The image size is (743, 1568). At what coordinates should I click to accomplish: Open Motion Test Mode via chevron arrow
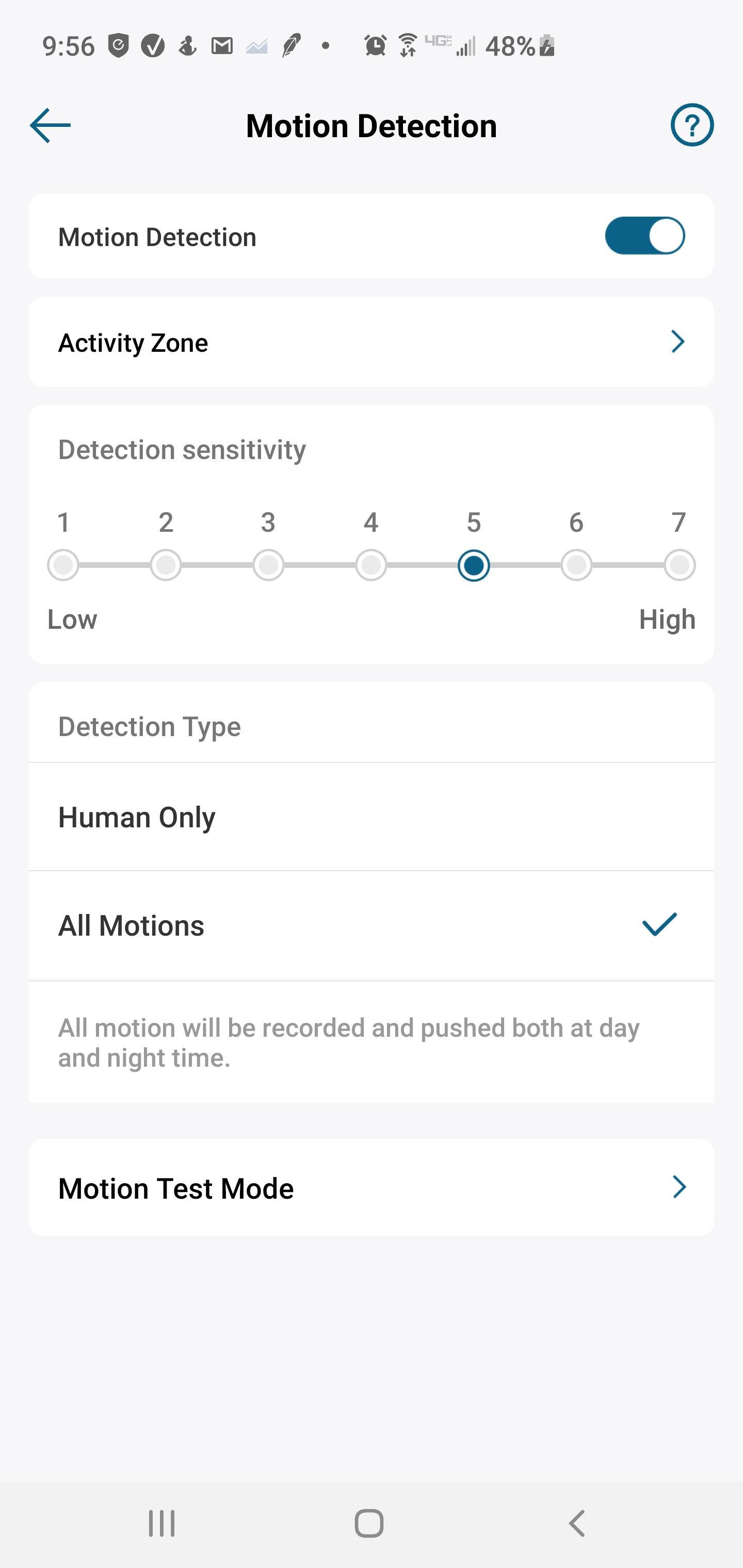679,1187
